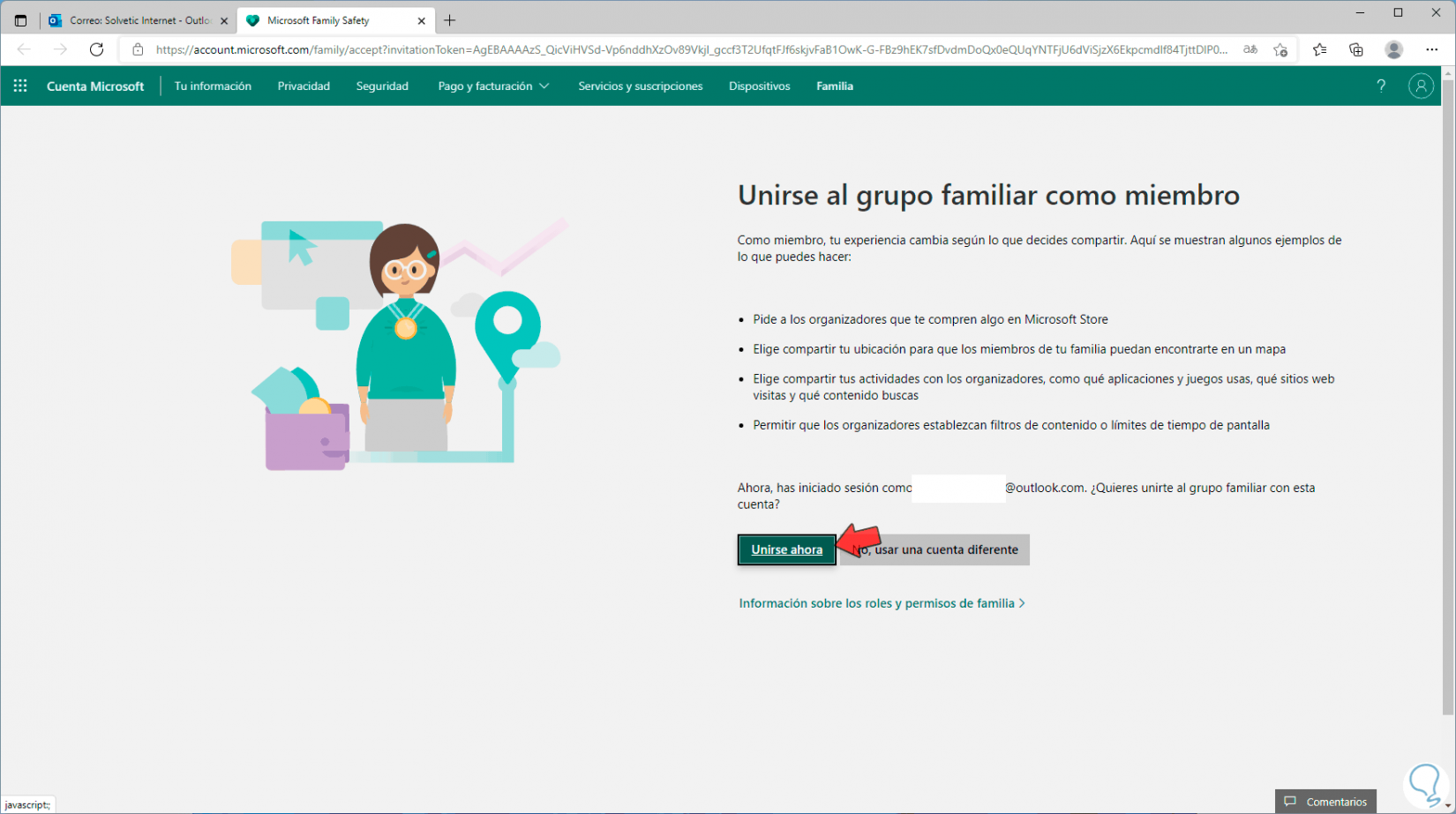The height and width of the screenshot is (814, 1456).
Task: Open a new browser tab
Action: point(449,20)
